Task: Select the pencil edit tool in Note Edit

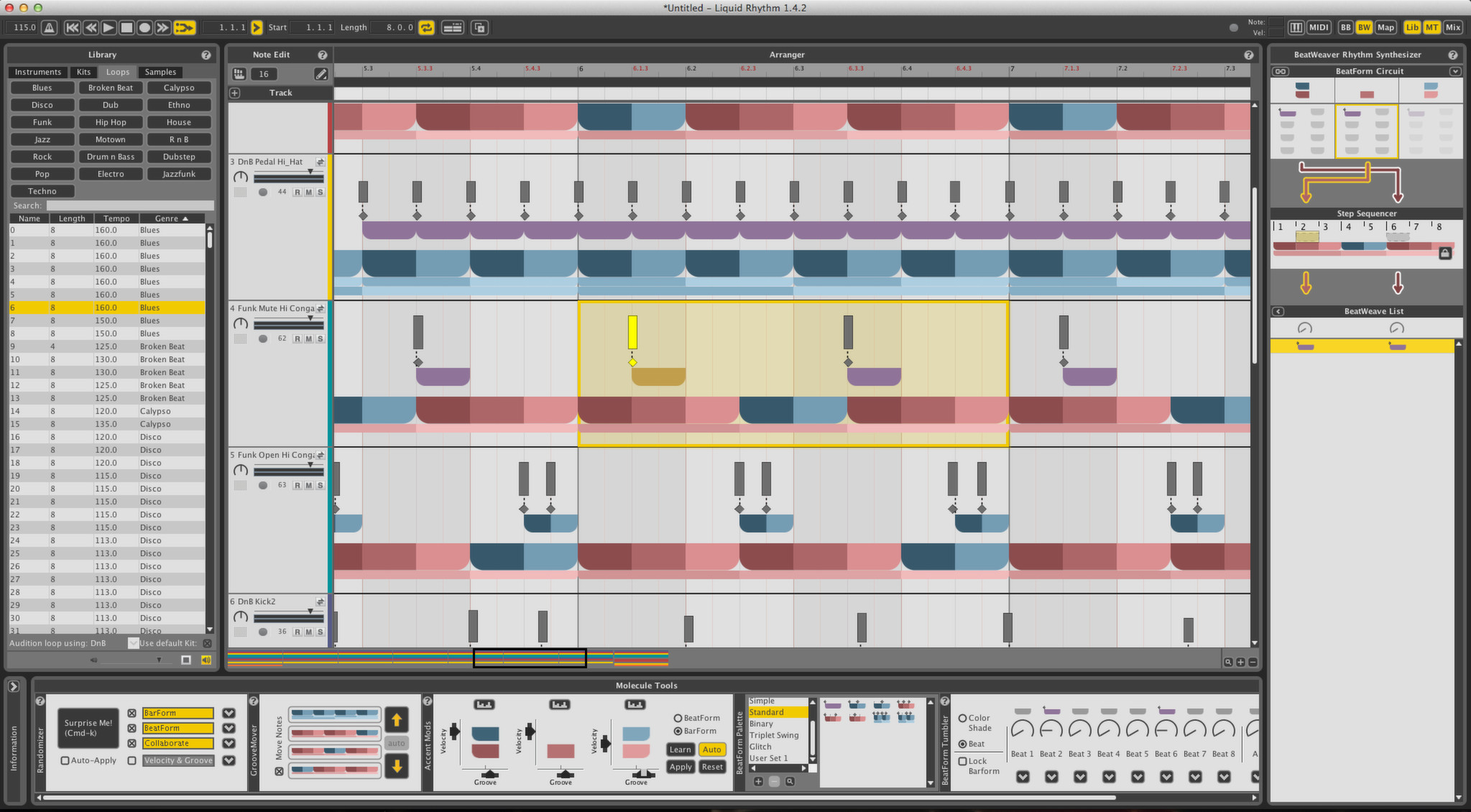Action: pyautogui.click(x=321, y=74)
